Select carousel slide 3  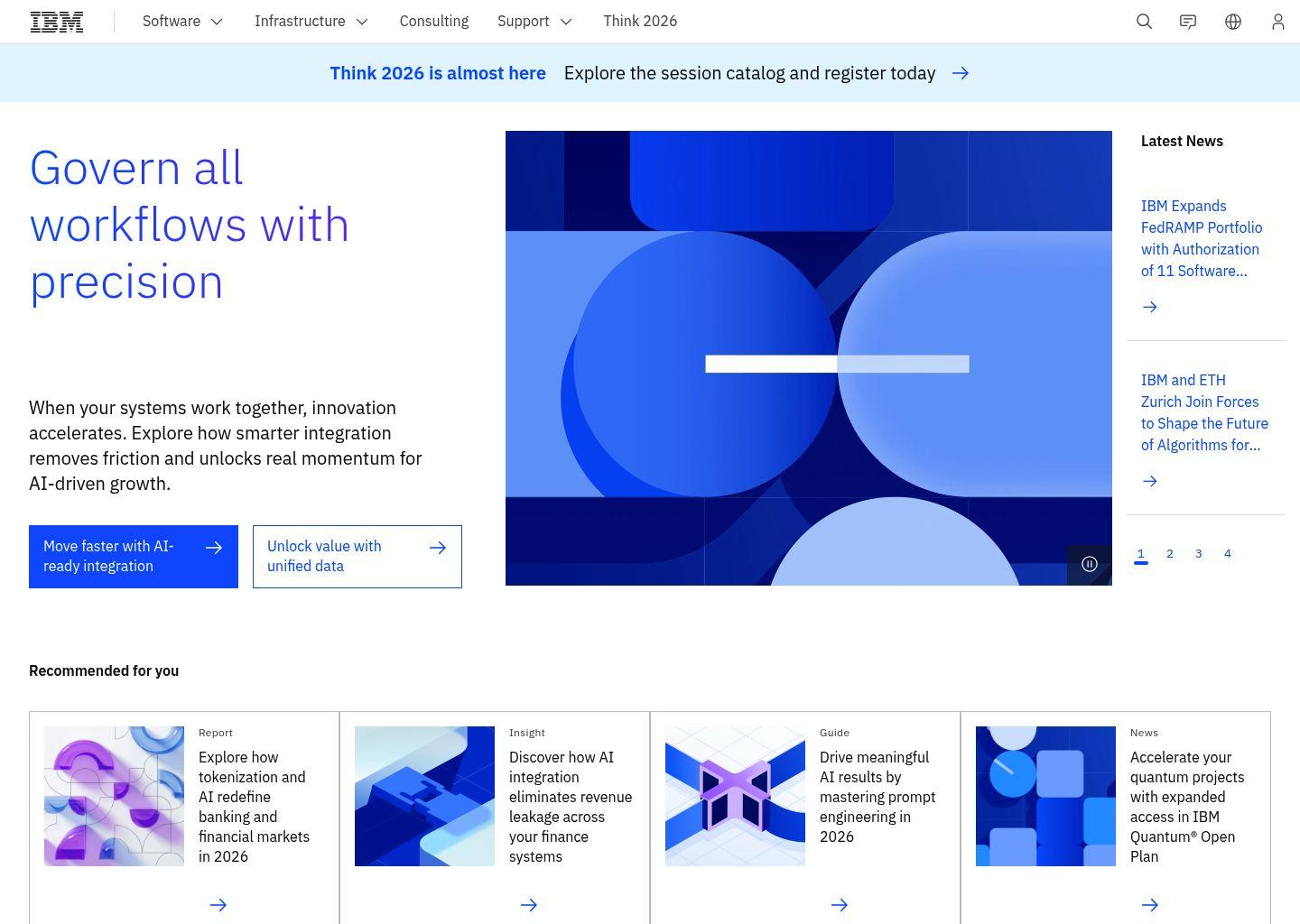(1198, 553)
